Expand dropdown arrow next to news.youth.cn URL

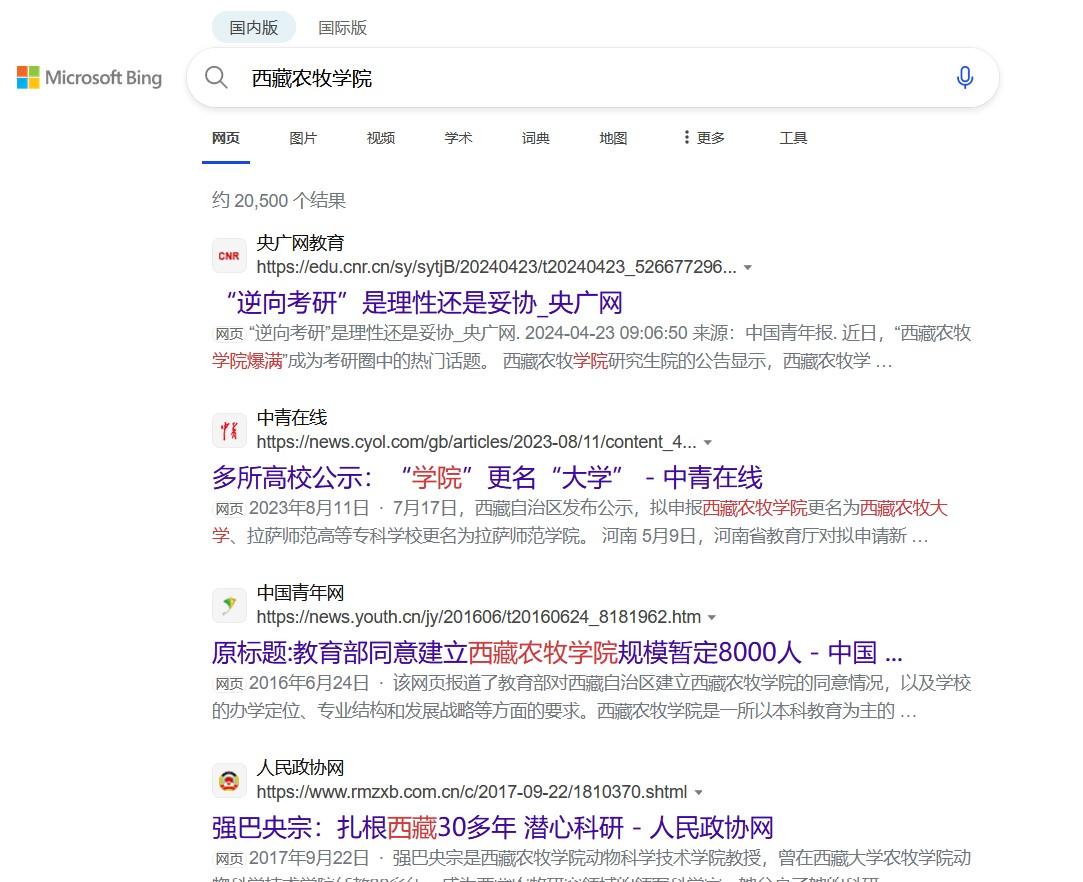(x=712, y=617)
